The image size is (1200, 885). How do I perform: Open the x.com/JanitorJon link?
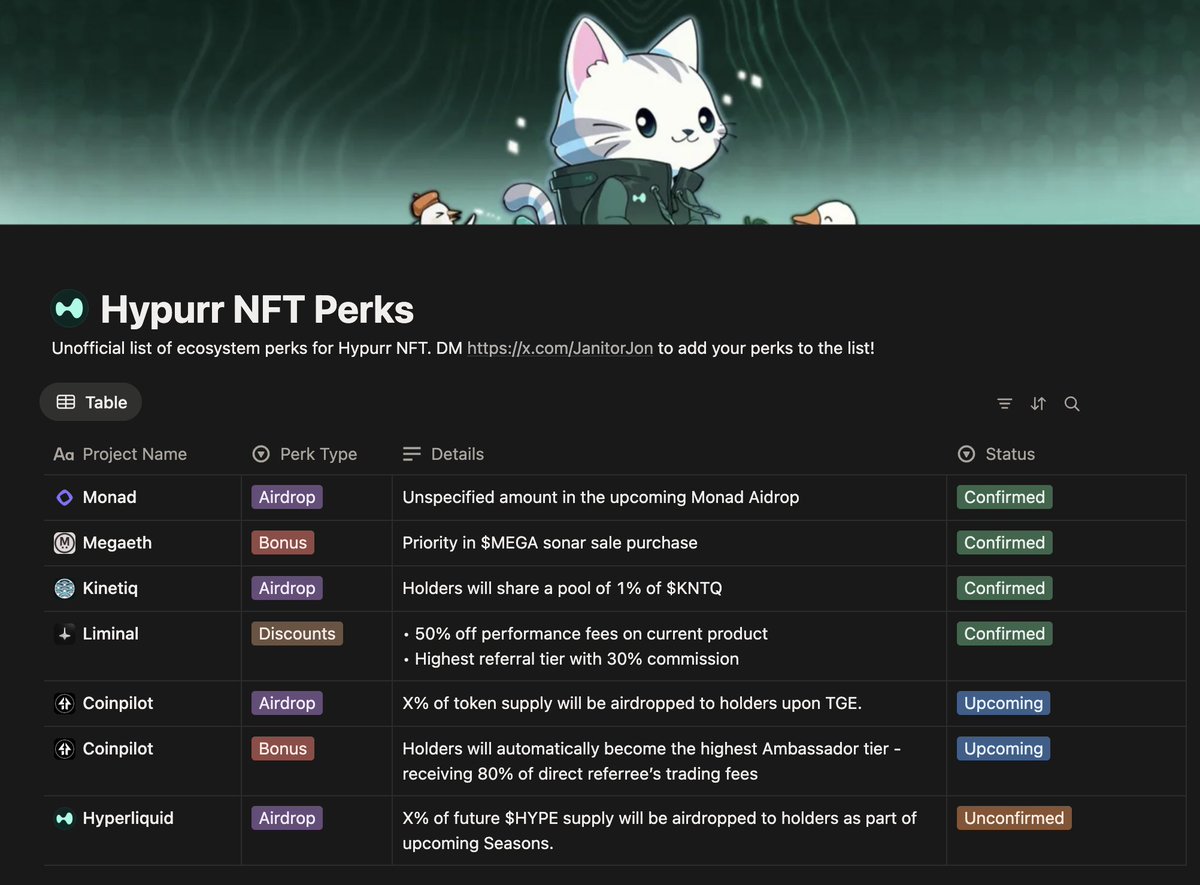point(560,349)
